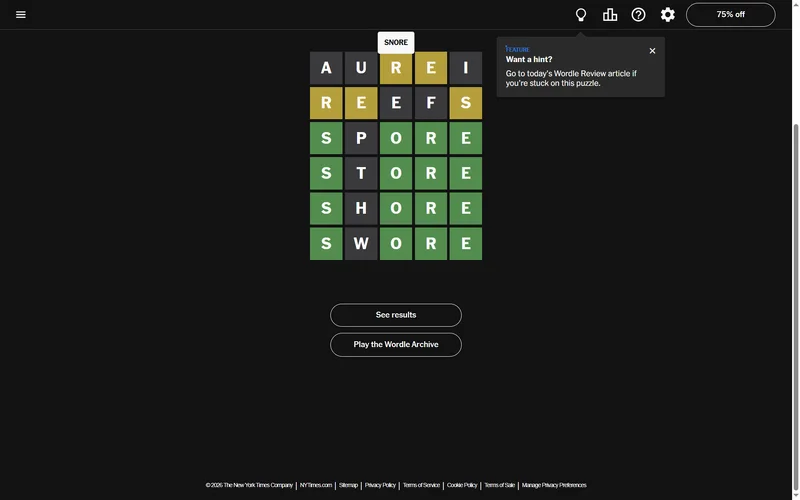Click the SNORE answer toast
800x500 pixels.
(x=396, y=42)
